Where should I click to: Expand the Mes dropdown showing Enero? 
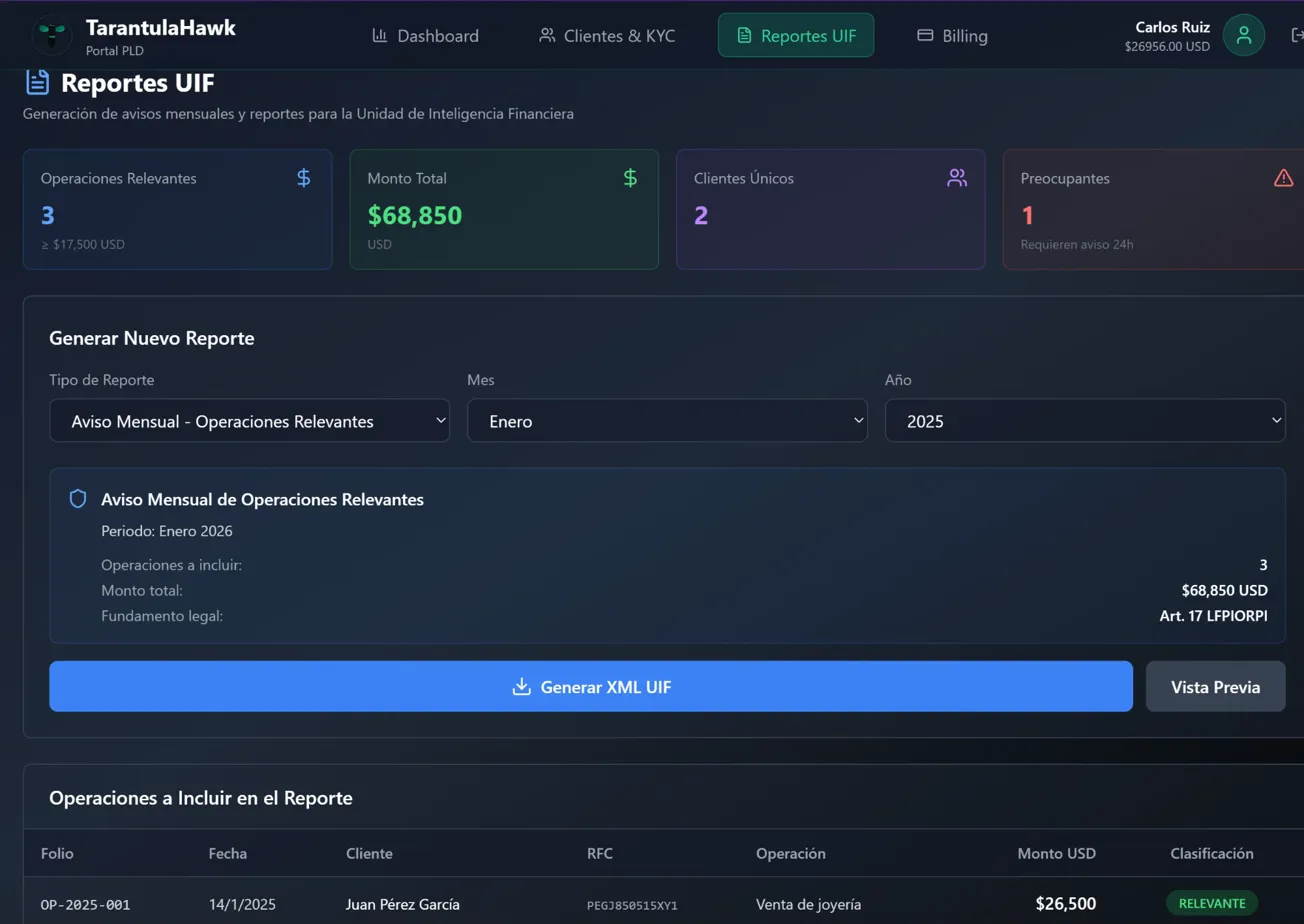667,421
